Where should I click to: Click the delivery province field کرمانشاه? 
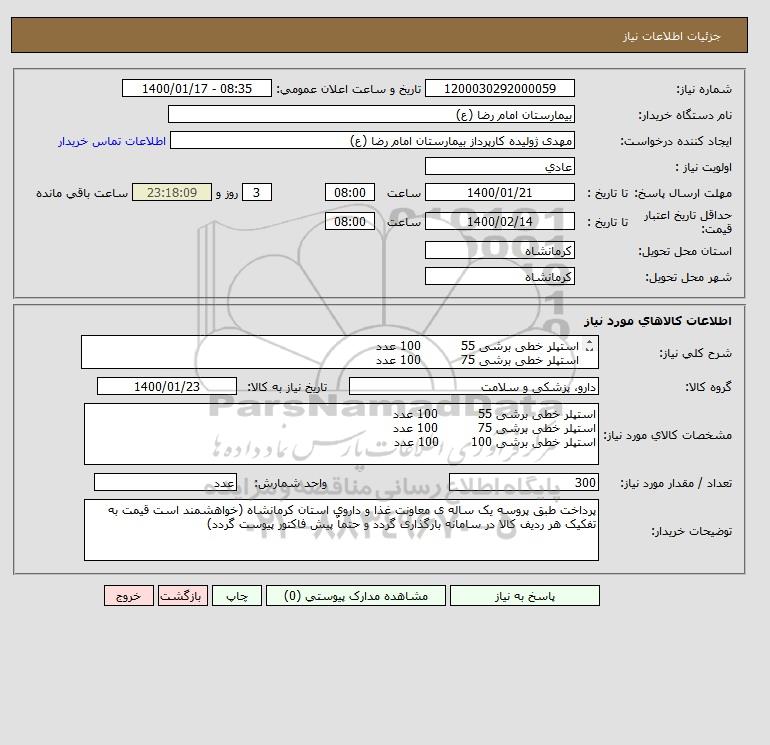point(499,250)
